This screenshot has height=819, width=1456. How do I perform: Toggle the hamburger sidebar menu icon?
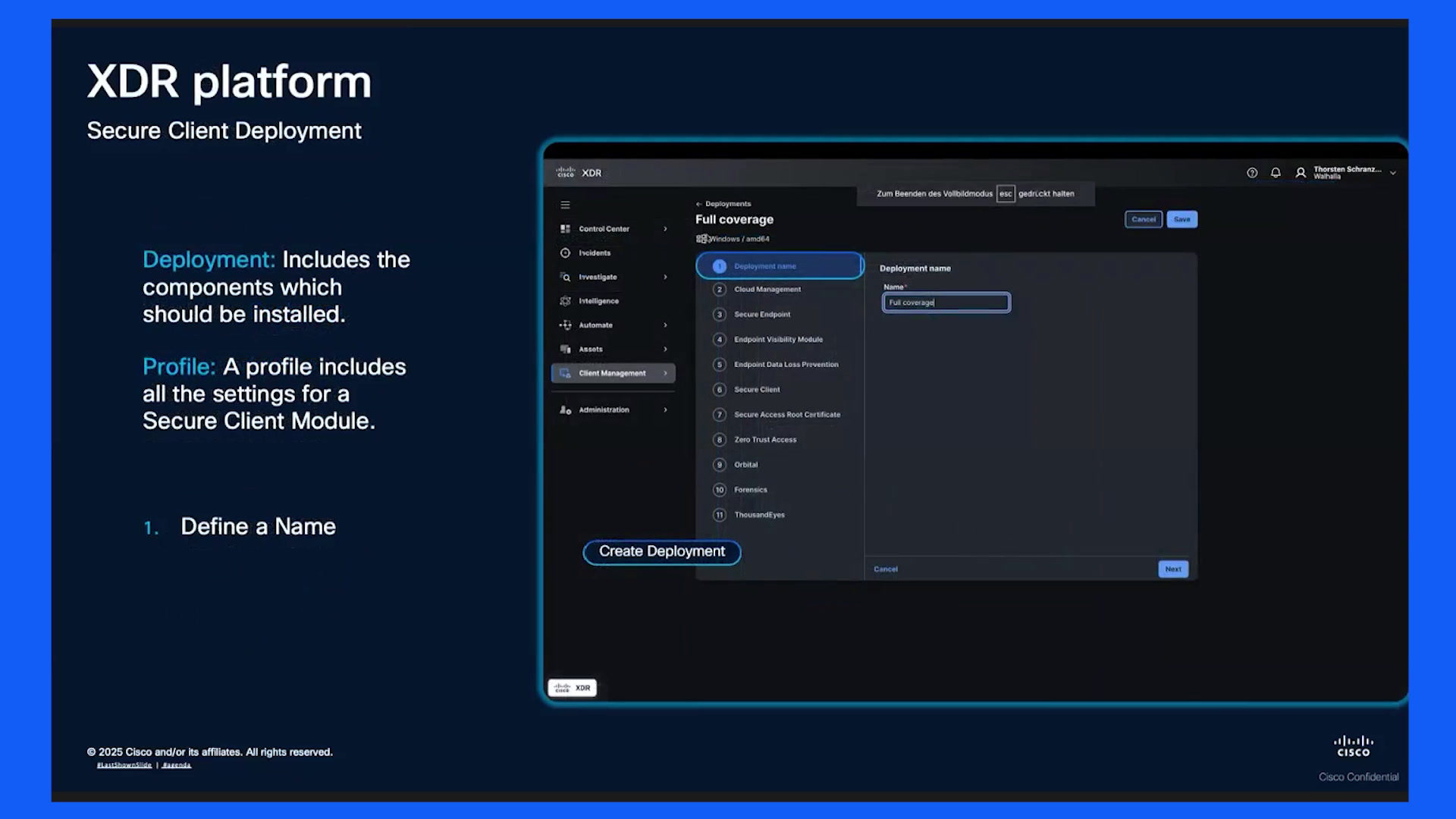(565, 205)
